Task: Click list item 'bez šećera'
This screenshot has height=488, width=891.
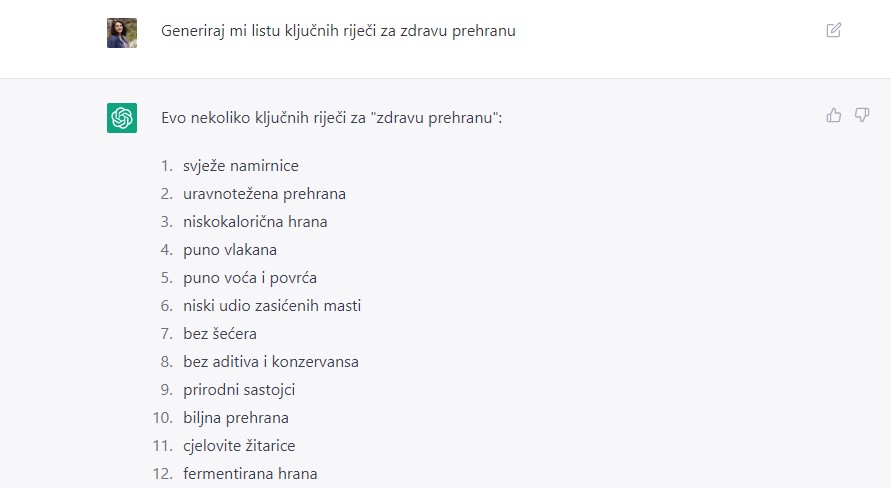Action: (219, 333)
